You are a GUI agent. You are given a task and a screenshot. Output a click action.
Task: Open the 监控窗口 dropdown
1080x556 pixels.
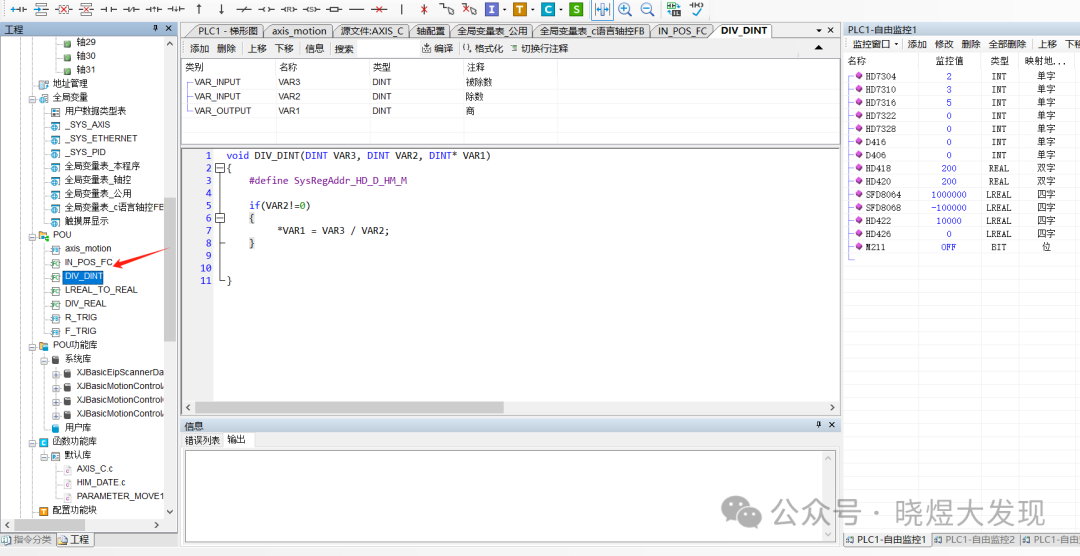click(x=875, y=43)
